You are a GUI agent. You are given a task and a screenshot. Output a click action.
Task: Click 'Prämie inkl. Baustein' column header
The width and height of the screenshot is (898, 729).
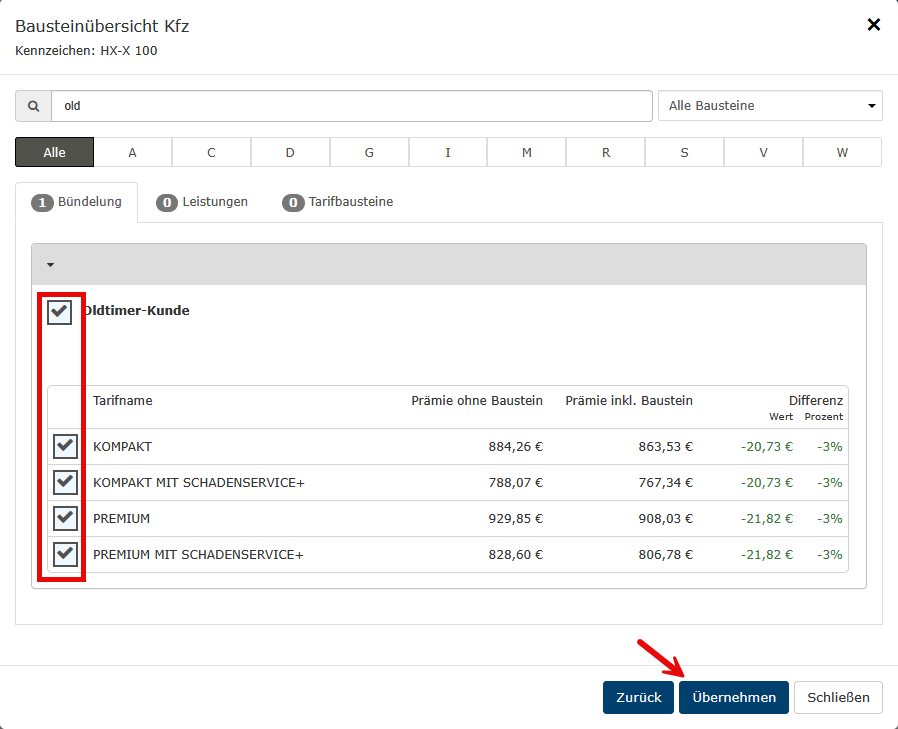coord(629,400)
